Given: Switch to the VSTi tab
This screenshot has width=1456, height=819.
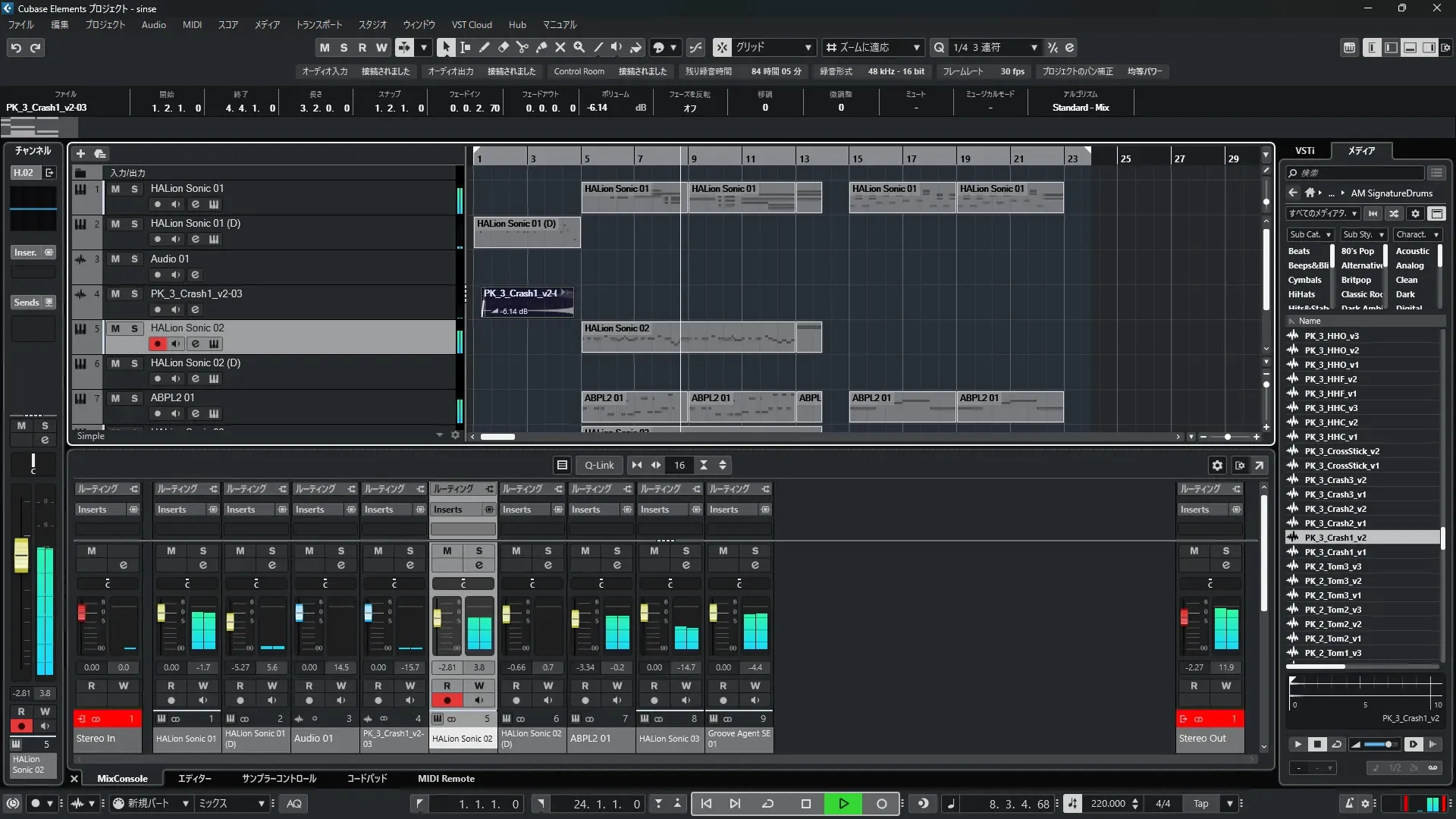Looking at the screenshot, I should pyautogui.click(x=1304, y=151).
